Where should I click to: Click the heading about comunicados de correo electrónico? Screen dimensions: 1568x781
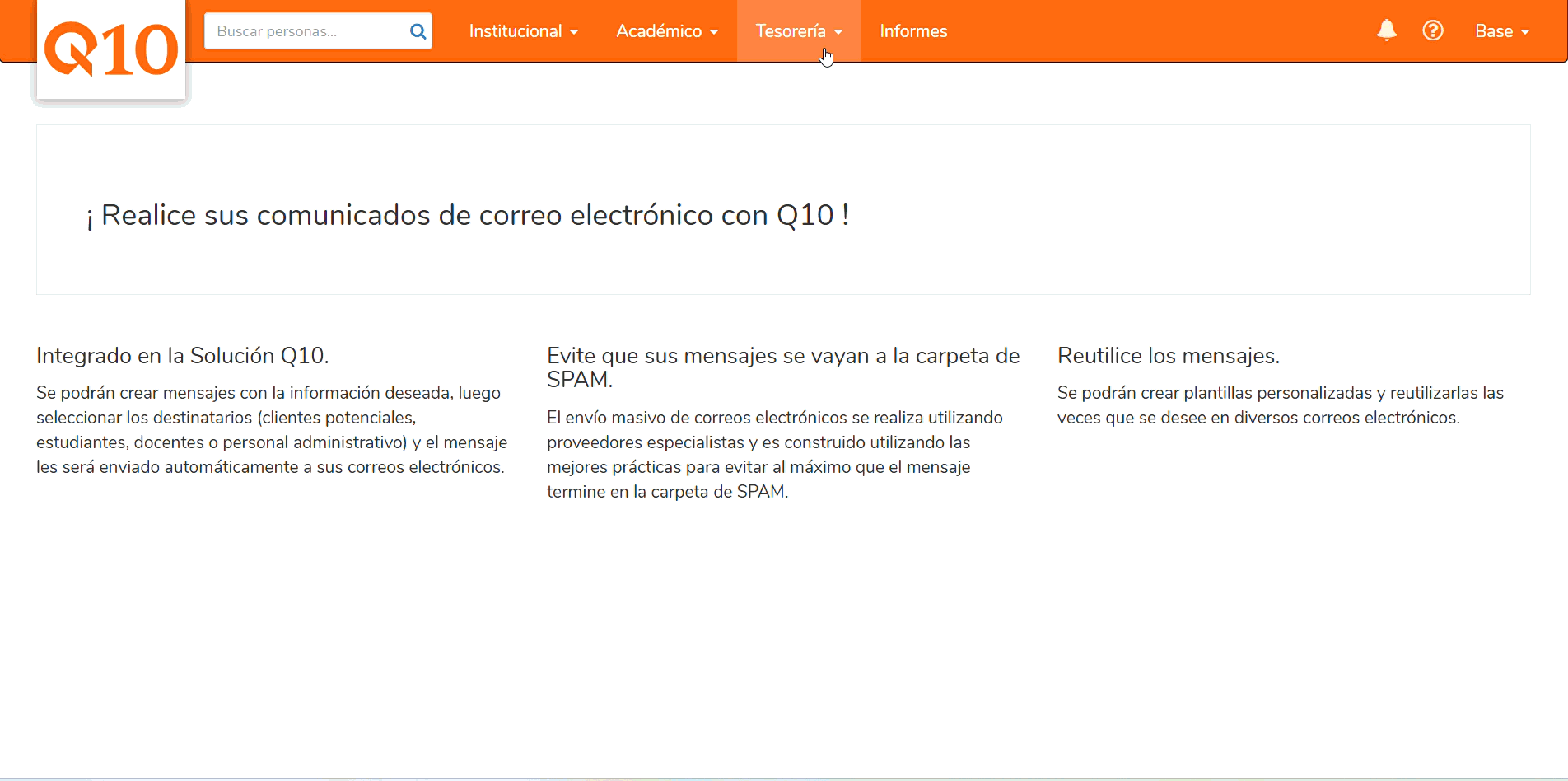pyautogui.click(x=468, y=215)
